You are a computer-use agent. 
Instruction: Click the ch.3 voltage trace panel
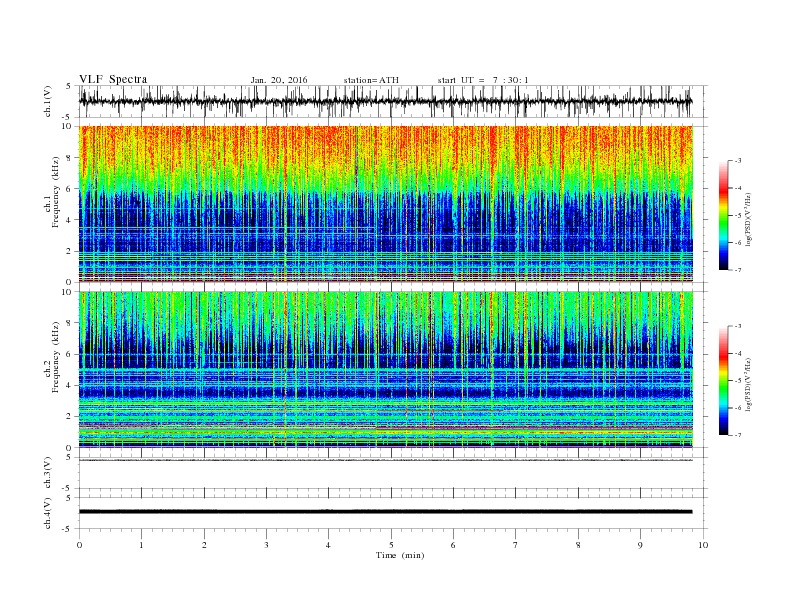point(393,473)
